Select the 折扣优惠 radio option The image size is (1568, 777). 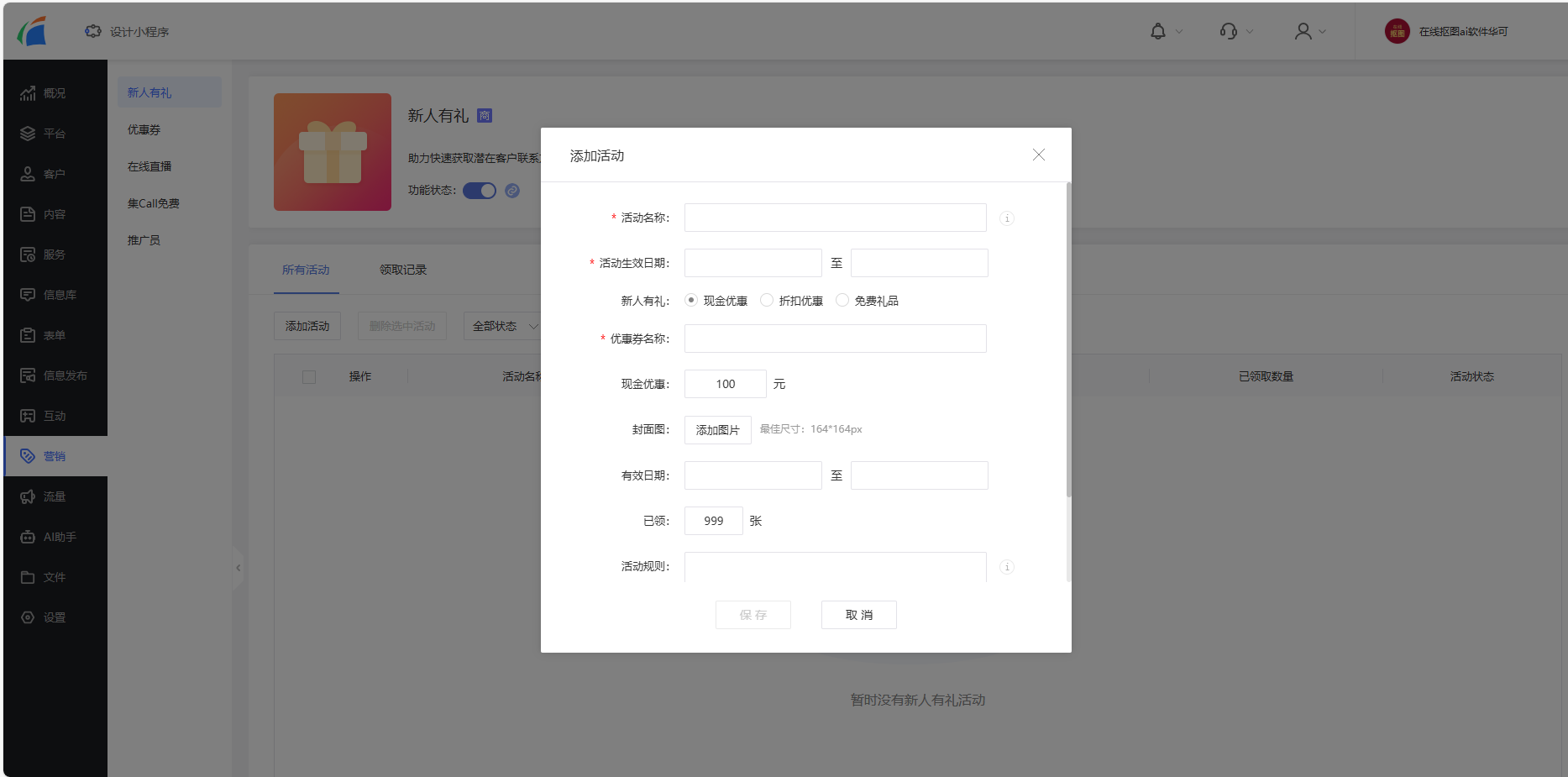[x=767, y=301]
